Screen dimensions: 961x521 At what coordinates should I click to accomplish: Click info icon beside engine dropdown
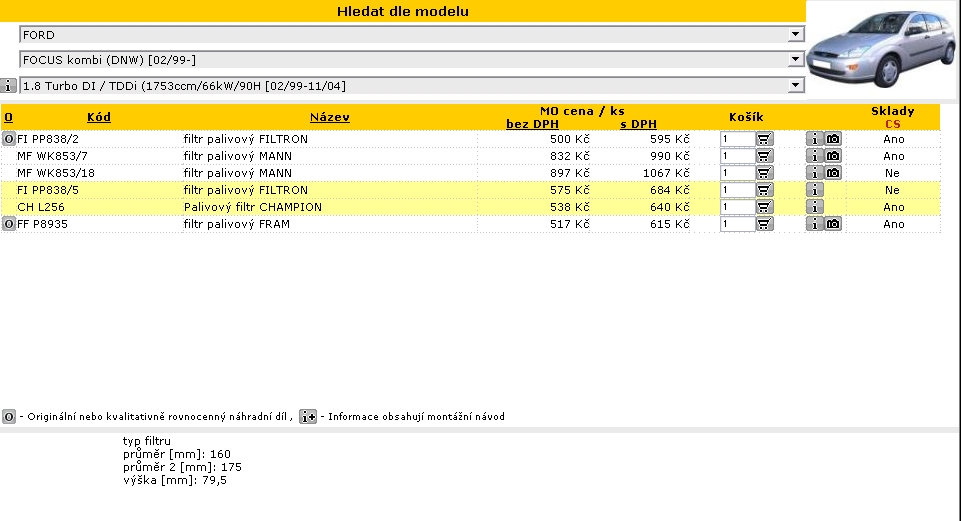9,86
